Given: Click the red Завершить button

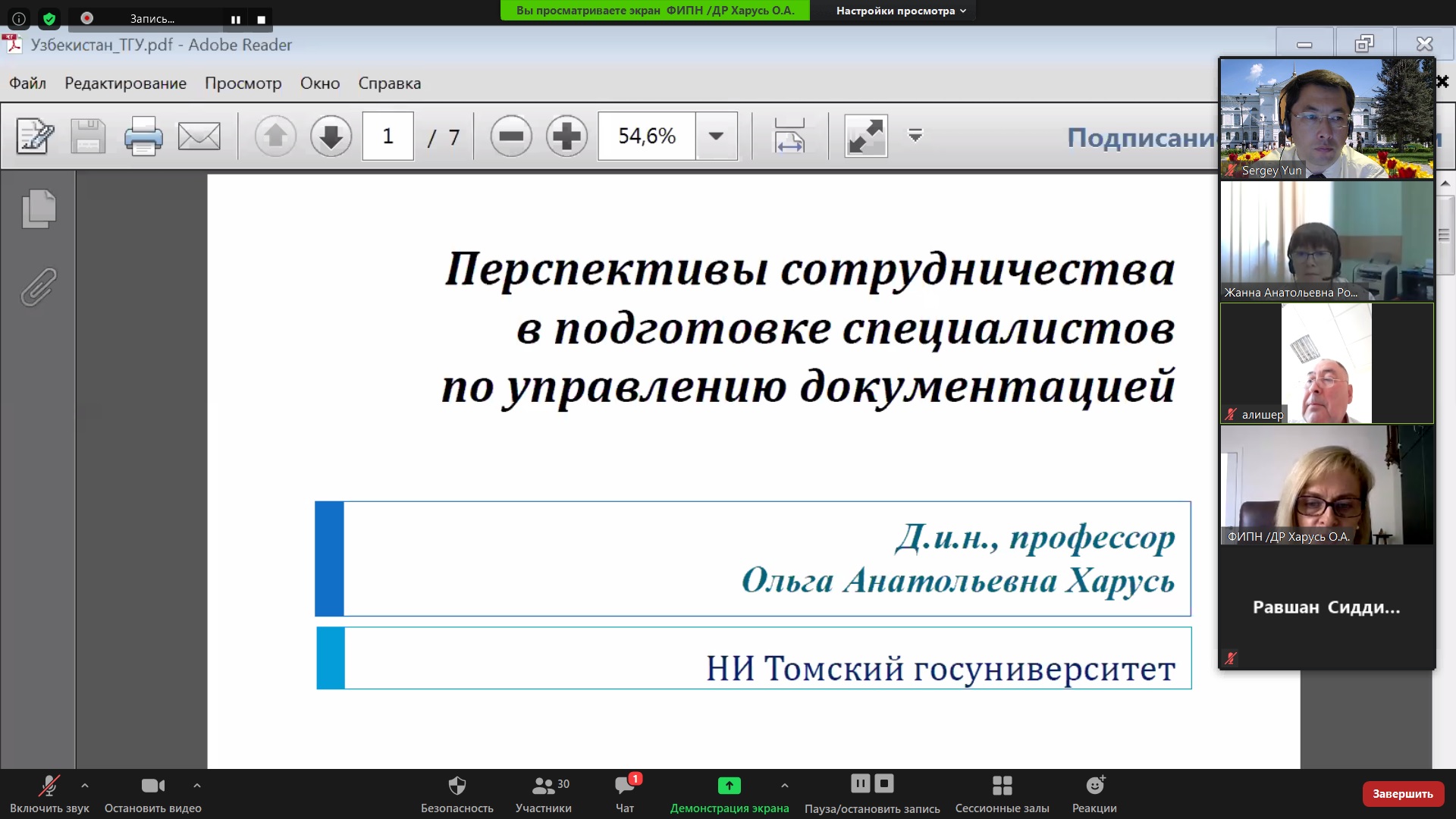Looking at the screenshot, I should tap(1402, 793).
